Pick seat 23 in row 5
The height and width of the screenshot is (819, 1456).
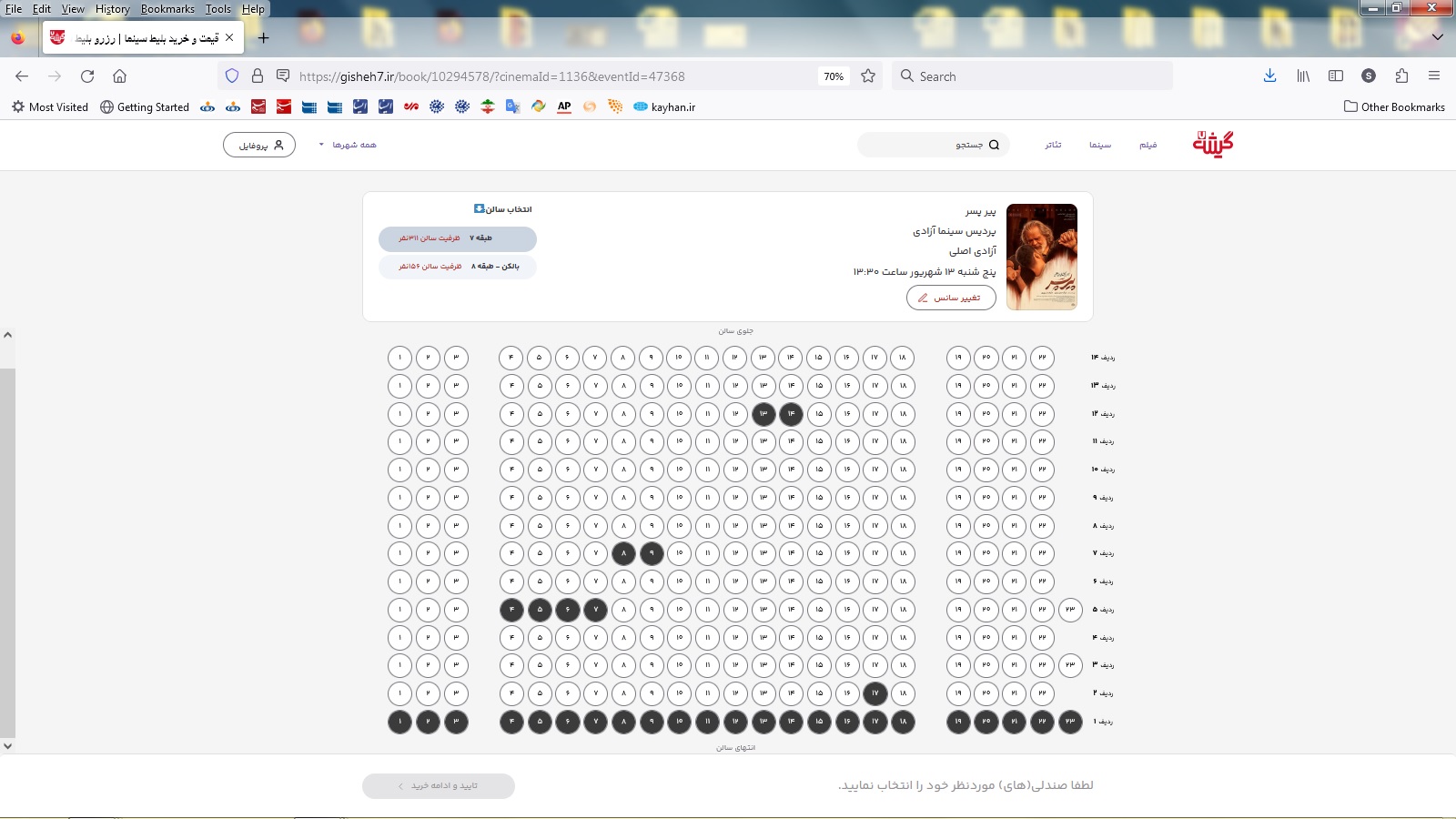click(1070, 610)
